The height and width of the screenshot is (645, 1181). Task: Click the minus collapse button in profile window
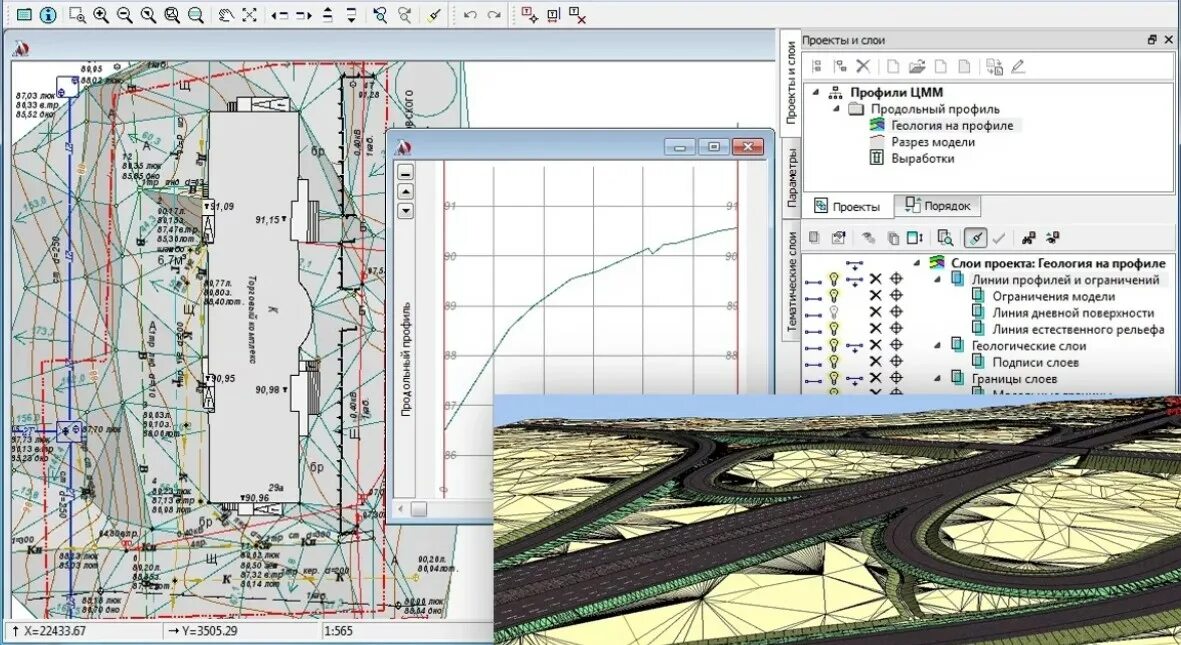405,173
